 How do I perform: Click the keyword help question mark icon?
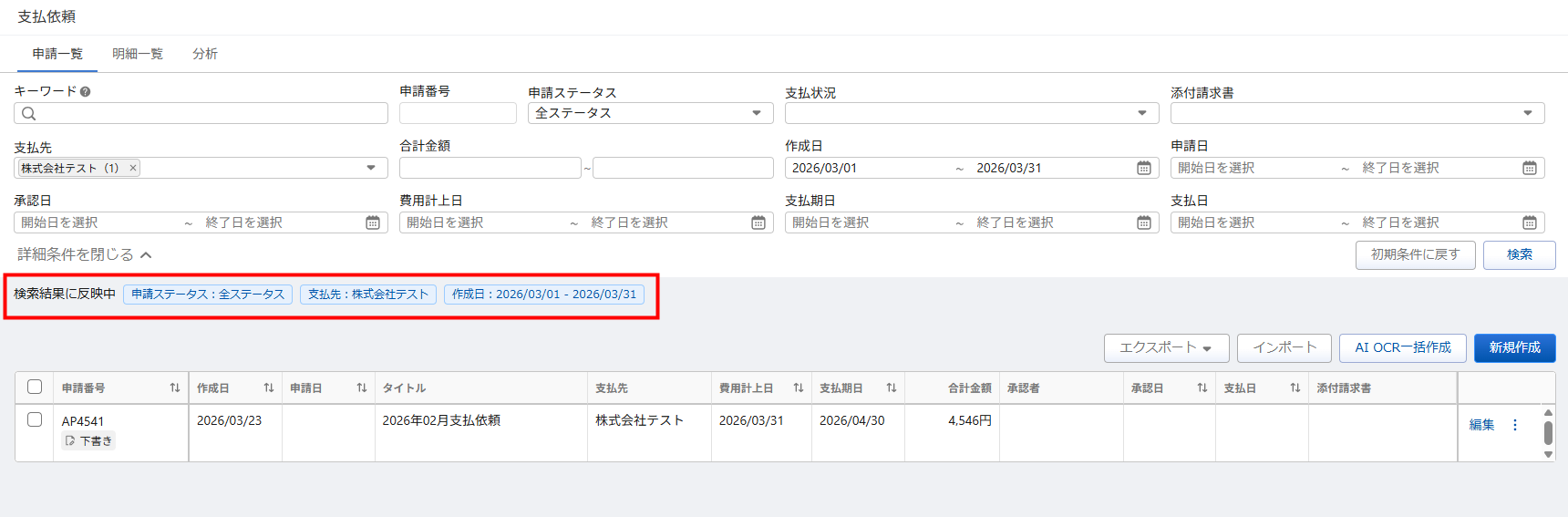point(85,91)
